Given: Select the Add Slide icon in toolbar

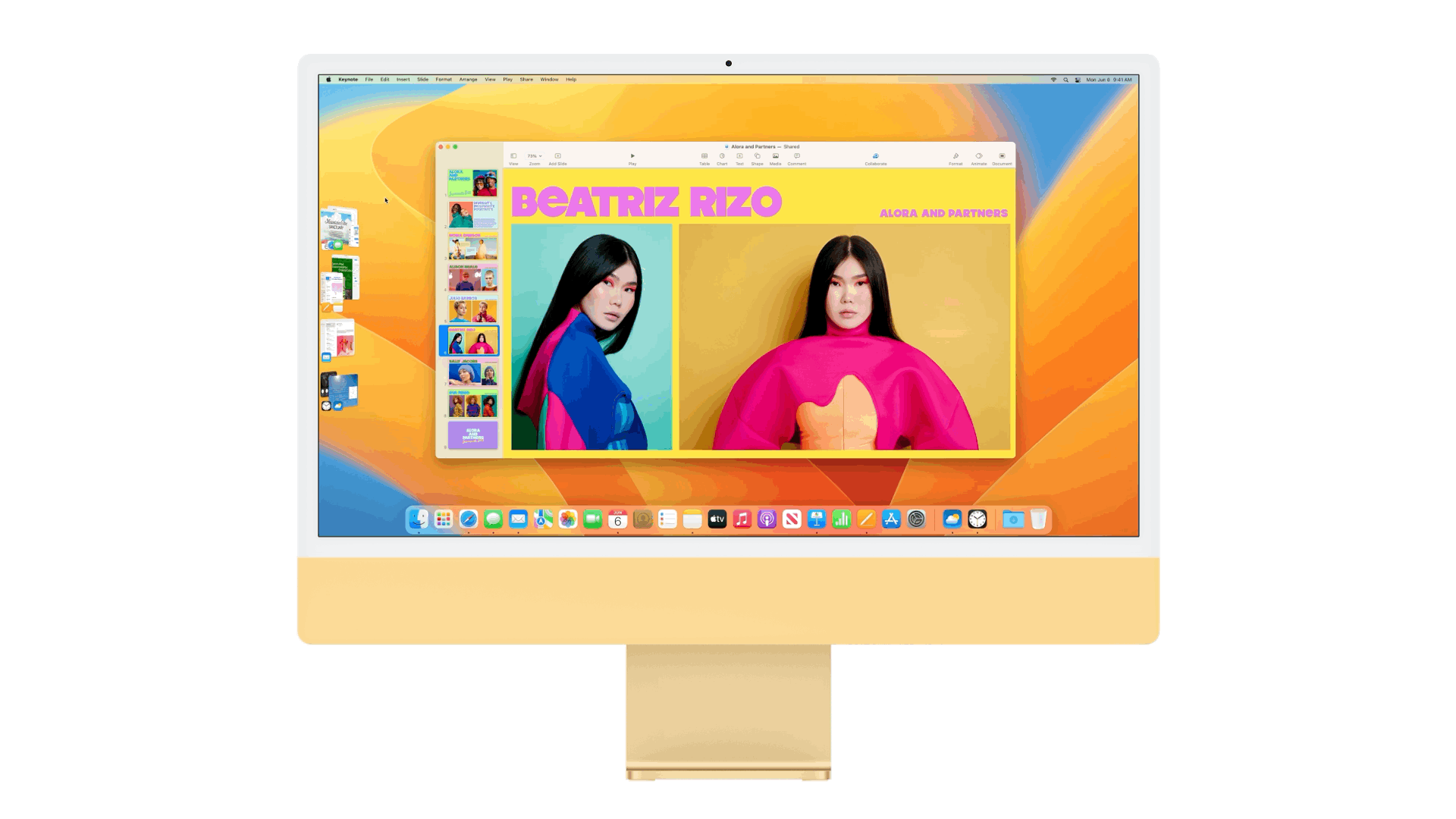Looking at the screenshot, I should (558, 156).
